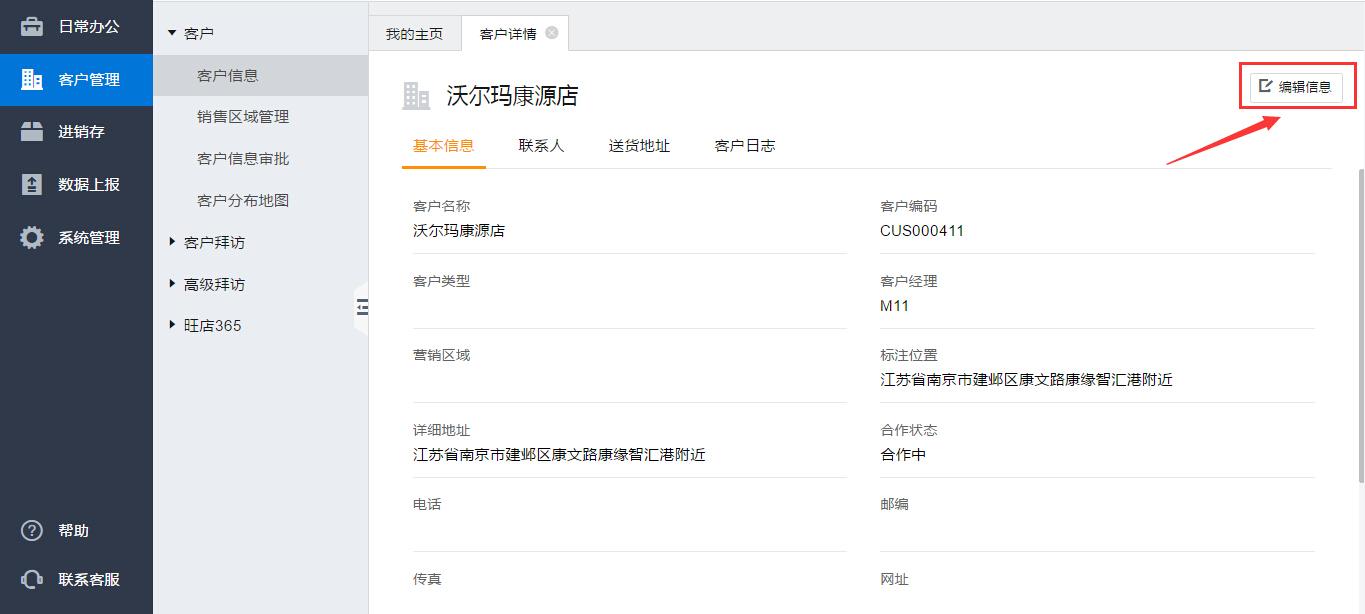Open the 送货地址 tab

pos(639,146)
